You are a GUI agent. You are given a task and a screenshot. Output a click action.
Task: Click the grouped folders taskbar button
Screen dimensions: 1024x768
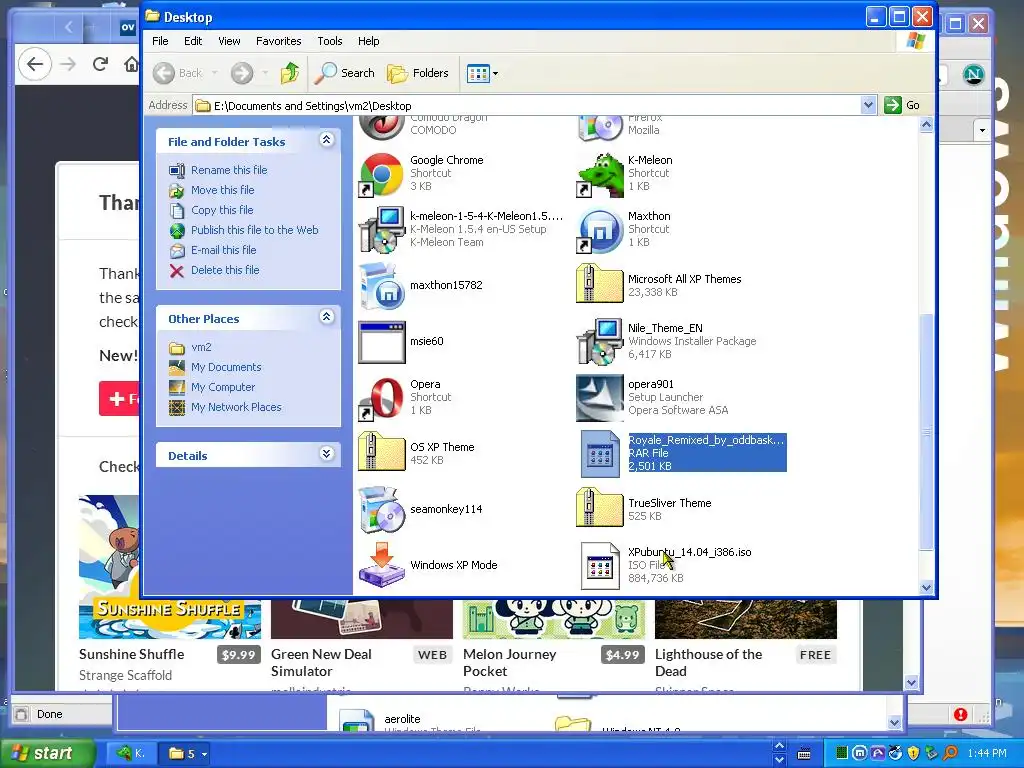(187, 754)
